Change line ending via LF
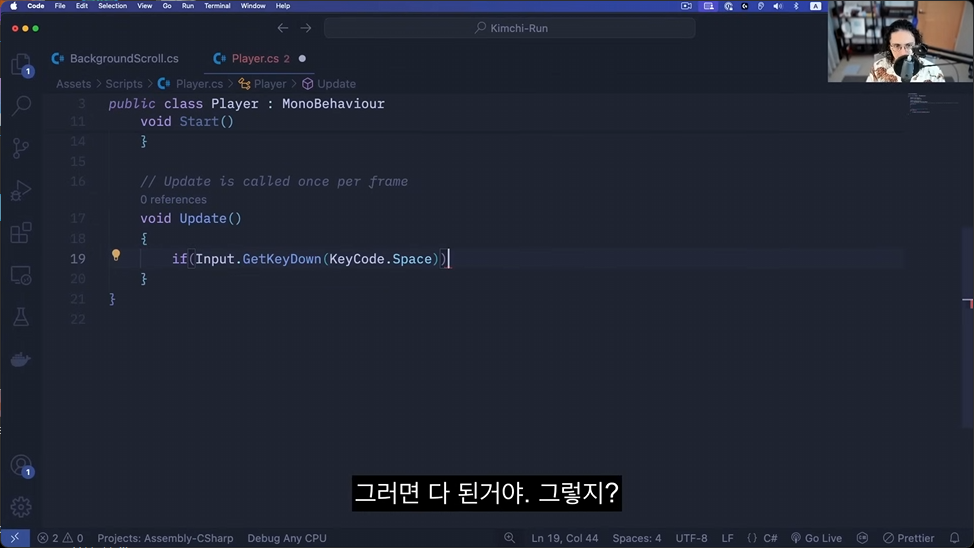The width and height of the screenshot is (974, 548). click(x=727, y=538)
